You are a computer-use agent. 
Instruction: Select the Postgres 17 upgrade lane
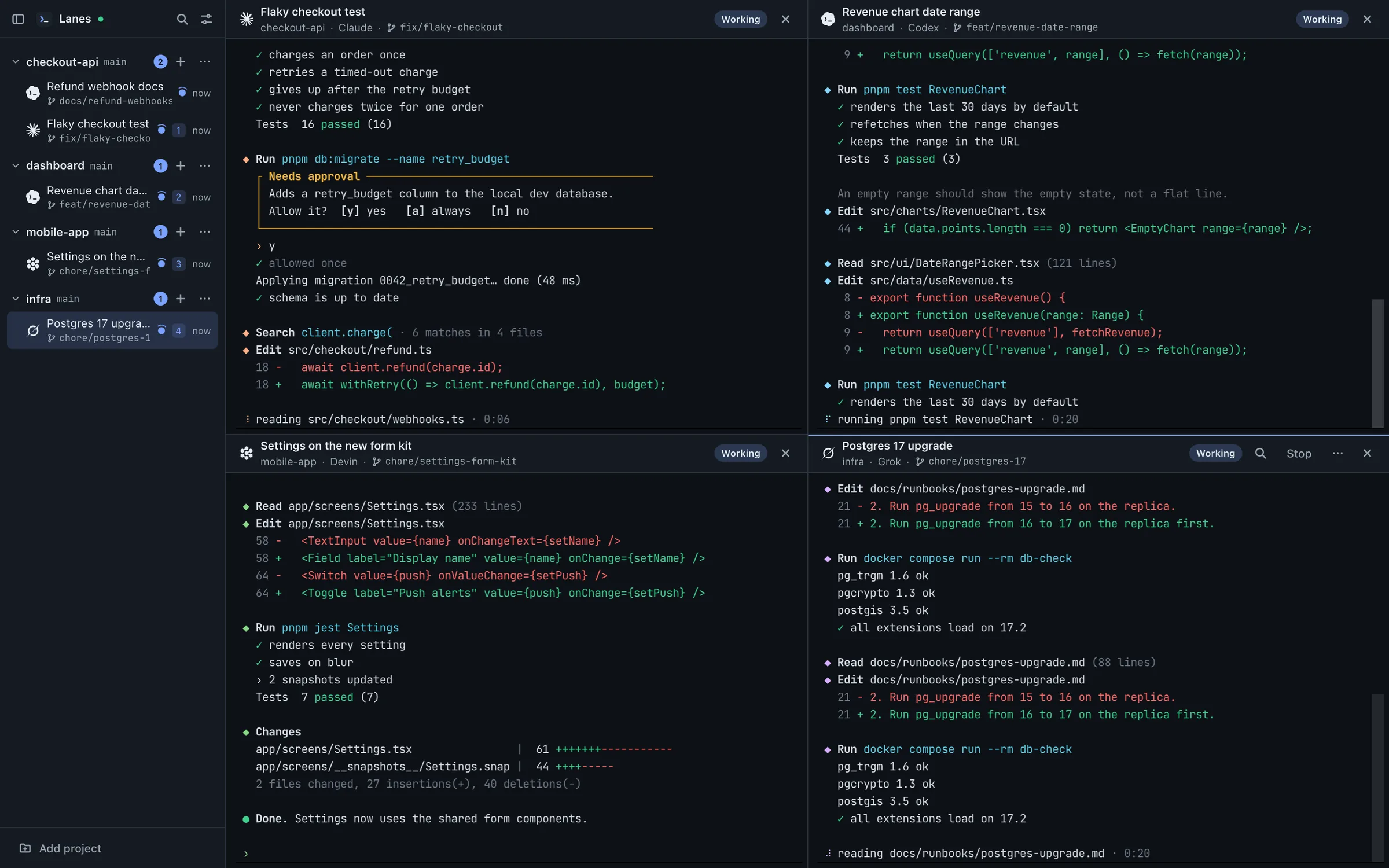(x=112, y=330)
